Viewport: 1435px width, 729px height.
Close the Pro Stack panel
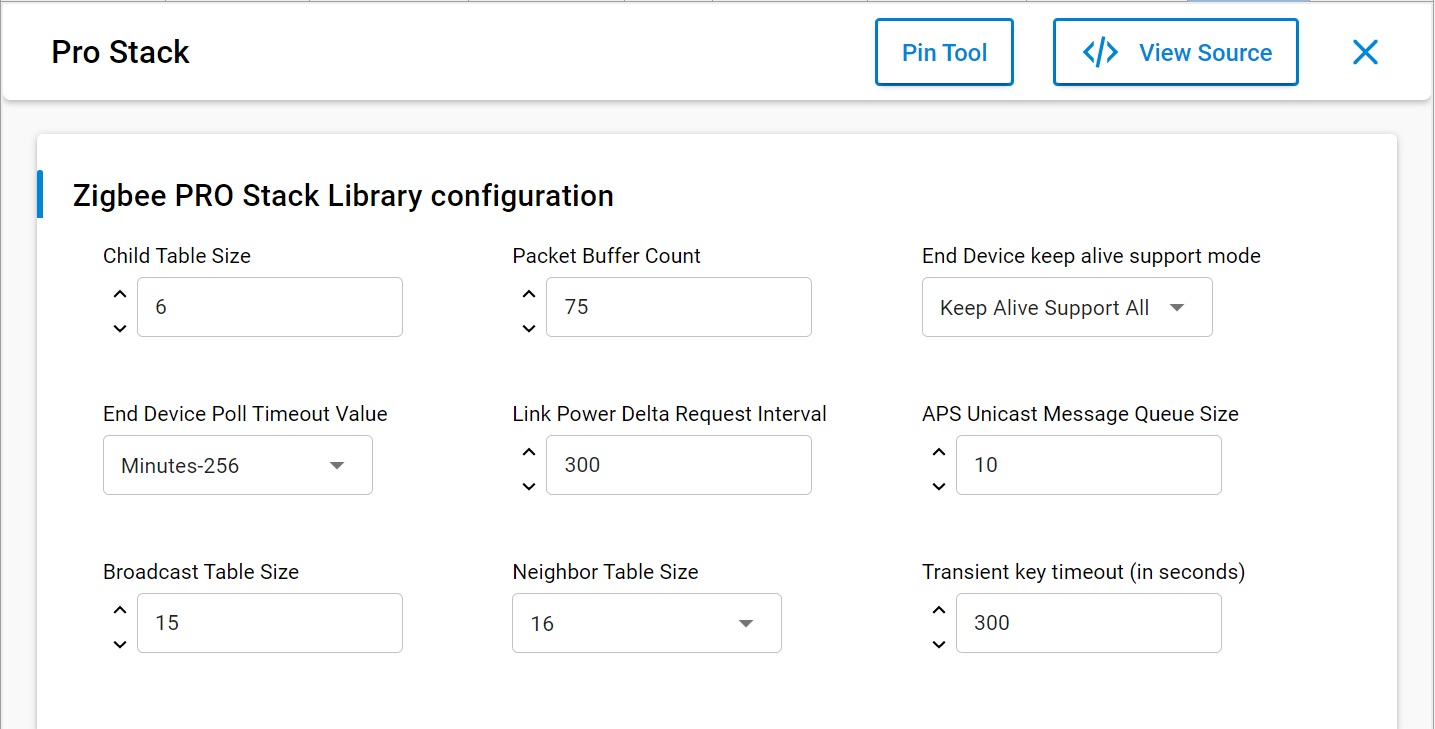[x=1365, y=53]
